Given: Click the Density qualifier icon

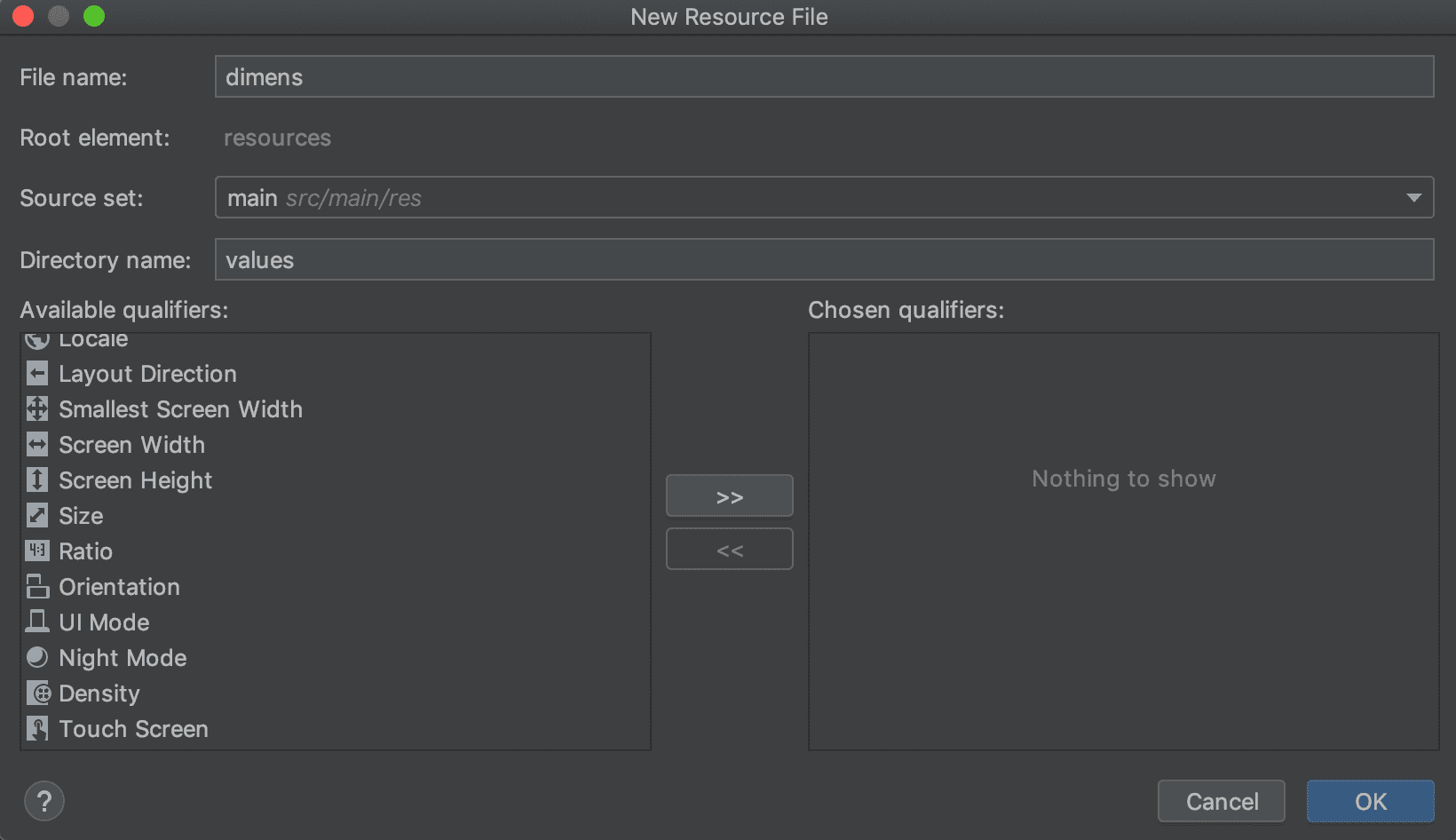Looking at the screenshot, I should [37, 693].
